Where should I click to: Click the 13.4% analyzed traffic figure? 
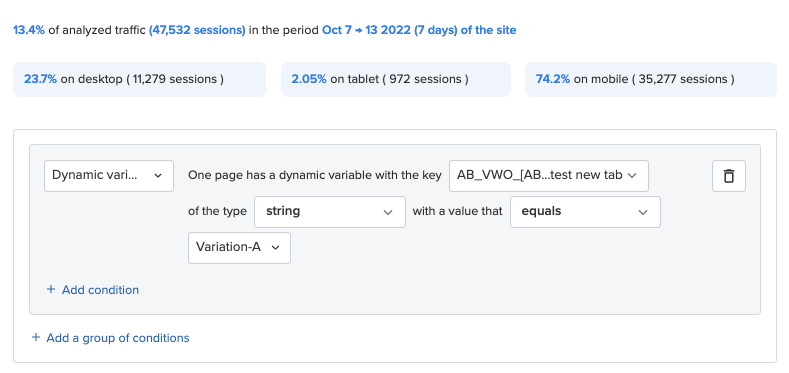(29, 30)
